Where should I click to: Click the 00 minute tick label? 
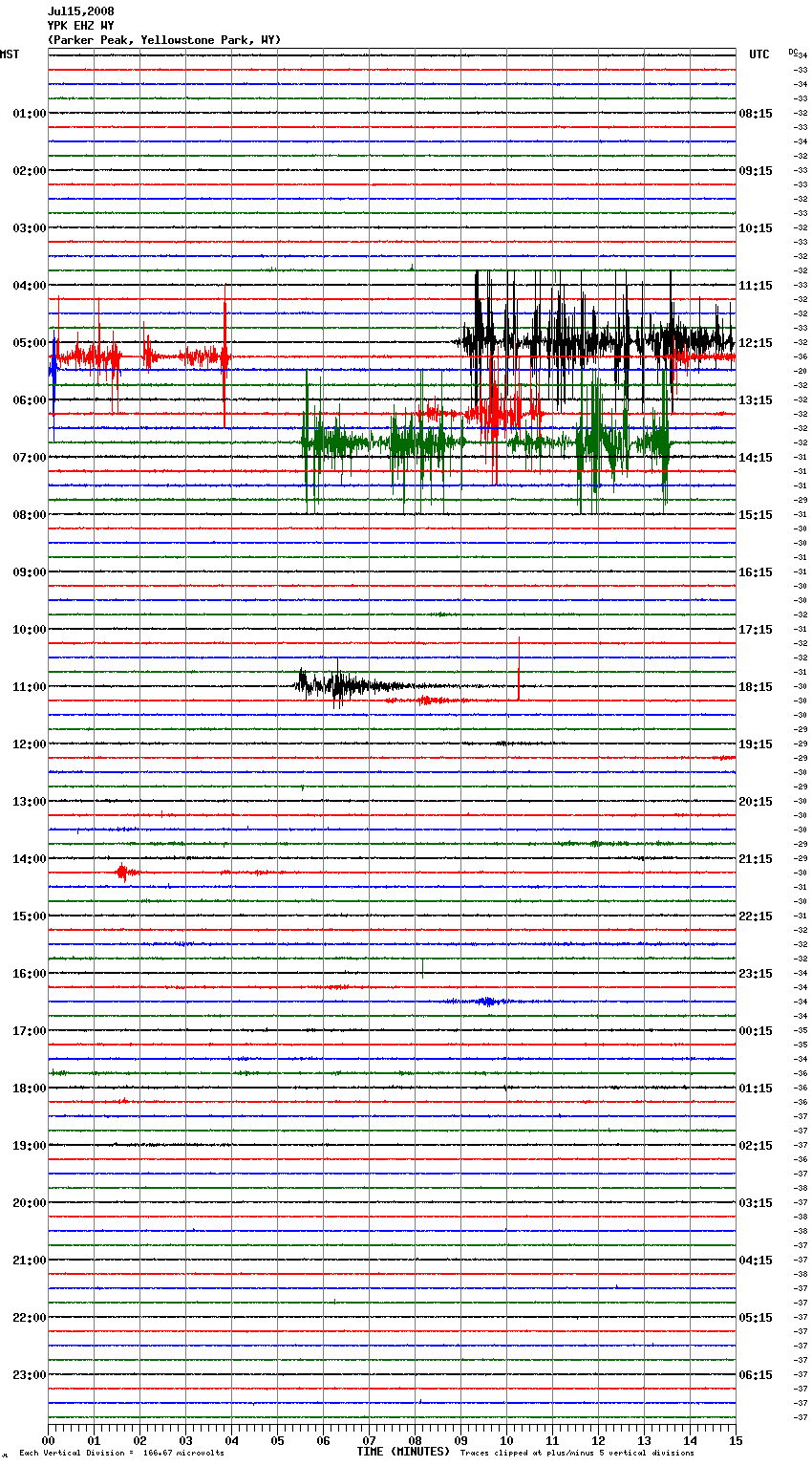click(x=48, y=1440)
